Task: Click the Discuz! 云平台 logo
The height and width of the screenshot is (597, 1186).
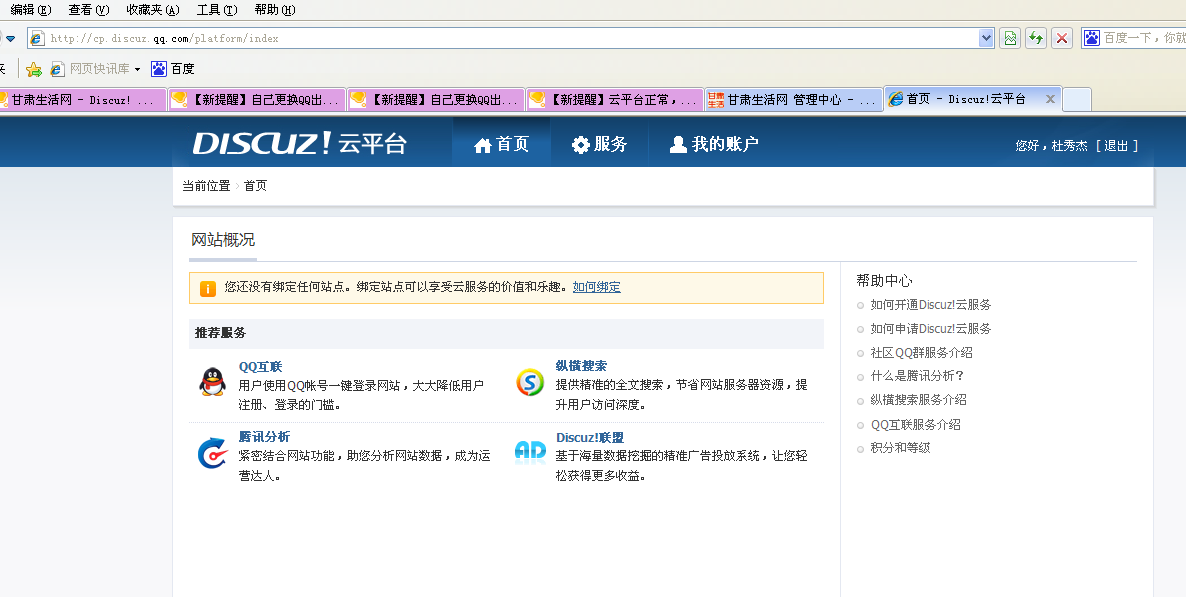Action: pyautogui.click(x=300, y=143)
